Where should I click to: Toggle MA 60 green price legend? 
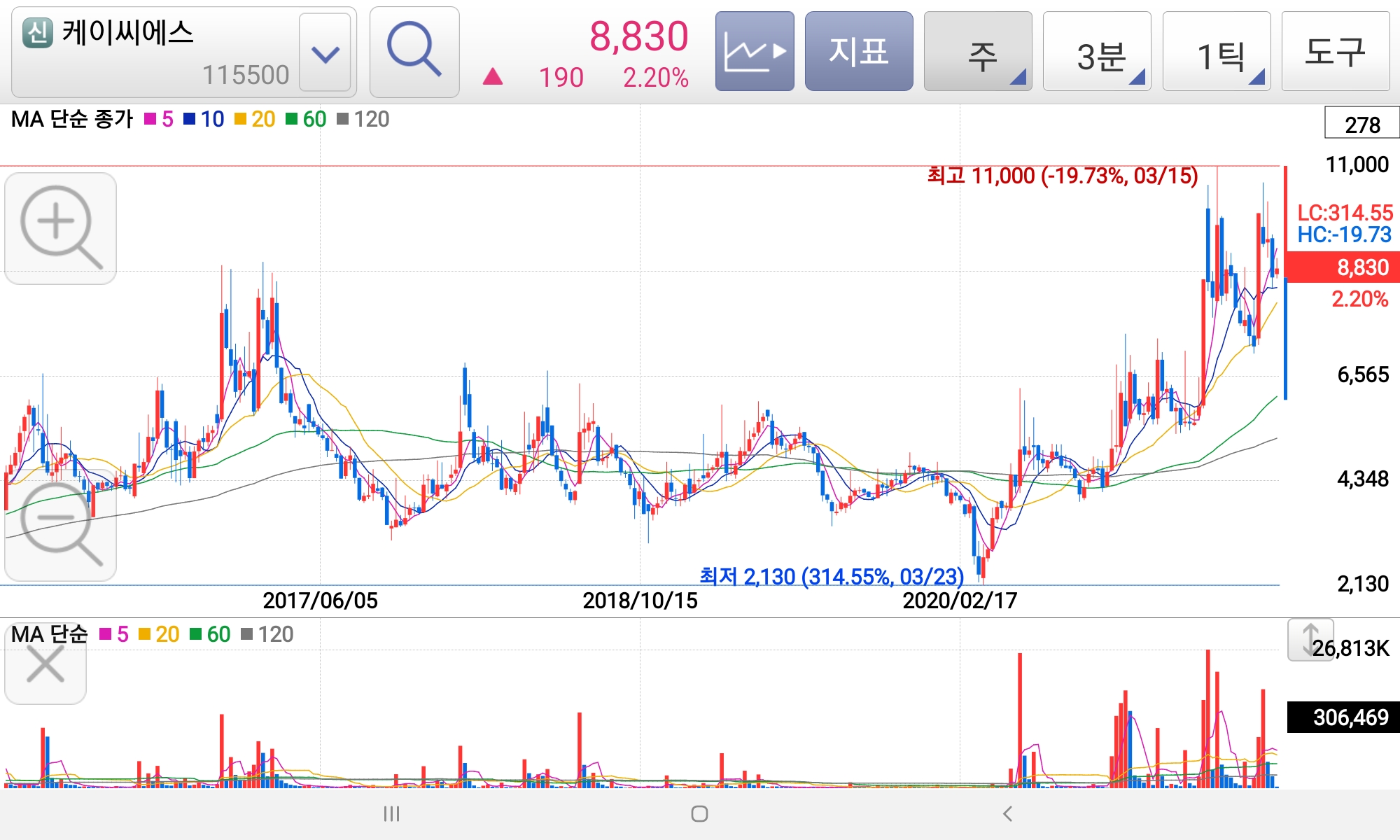(307, 119)
